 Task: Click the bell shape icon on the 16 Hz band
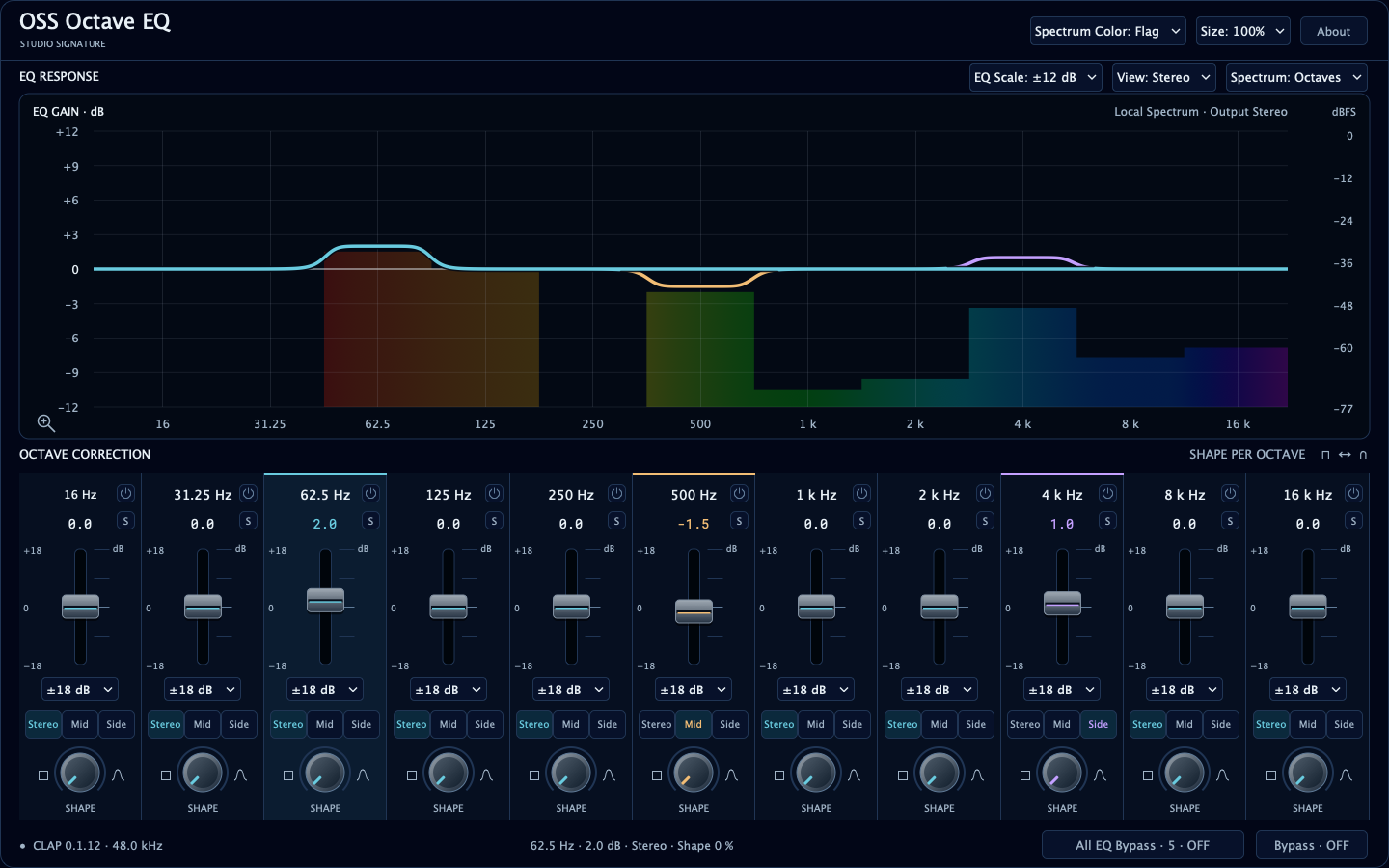[x=118, y=775]
